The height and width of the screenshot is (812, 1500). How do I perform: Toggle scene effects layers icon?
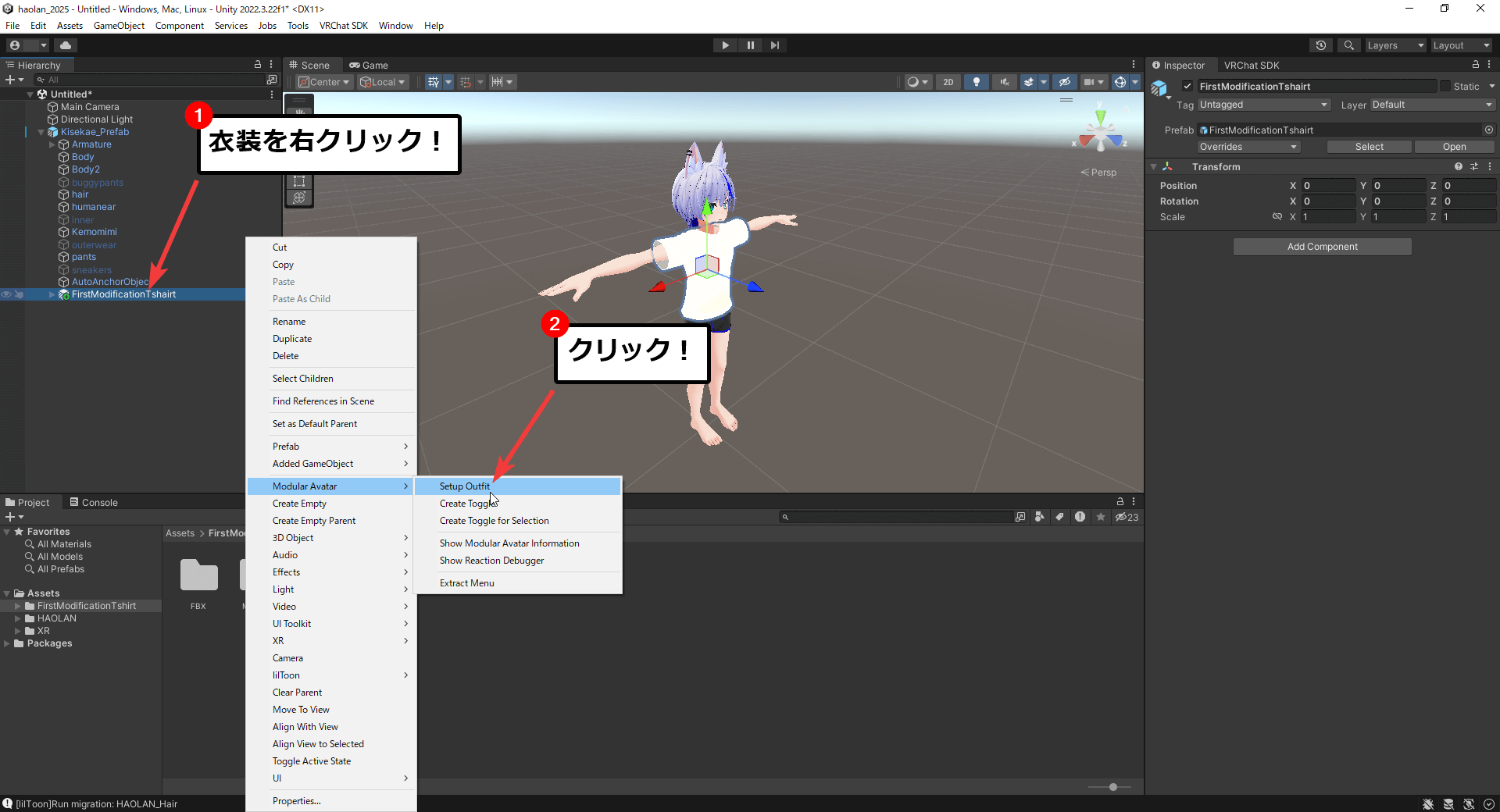tap(1029, 82)
